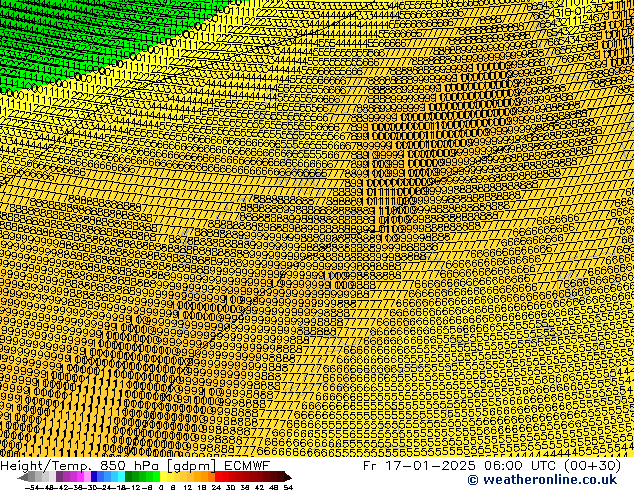Click the '12' label on the color scale
Screen dimensions: 634x490
click(x=188, y=488)
